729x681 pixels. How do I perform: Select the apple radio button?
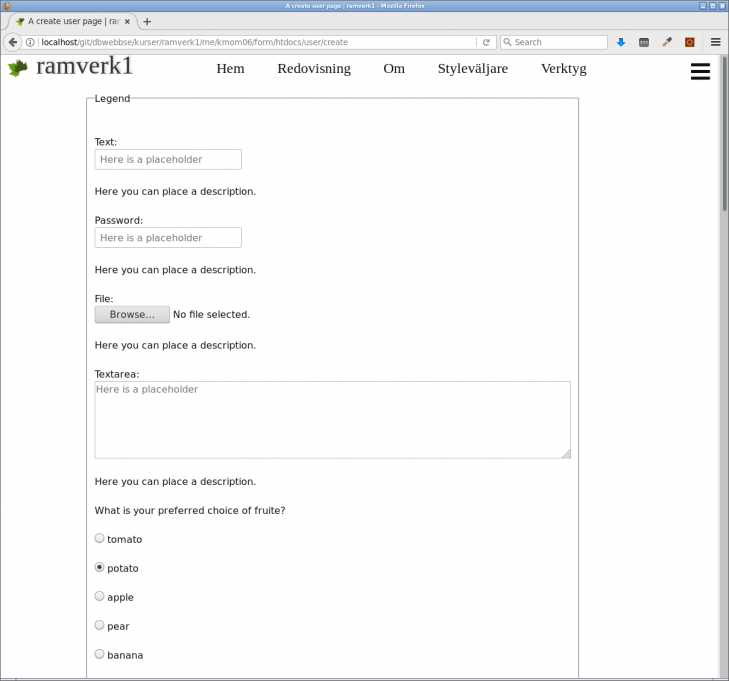pos(99,596)
